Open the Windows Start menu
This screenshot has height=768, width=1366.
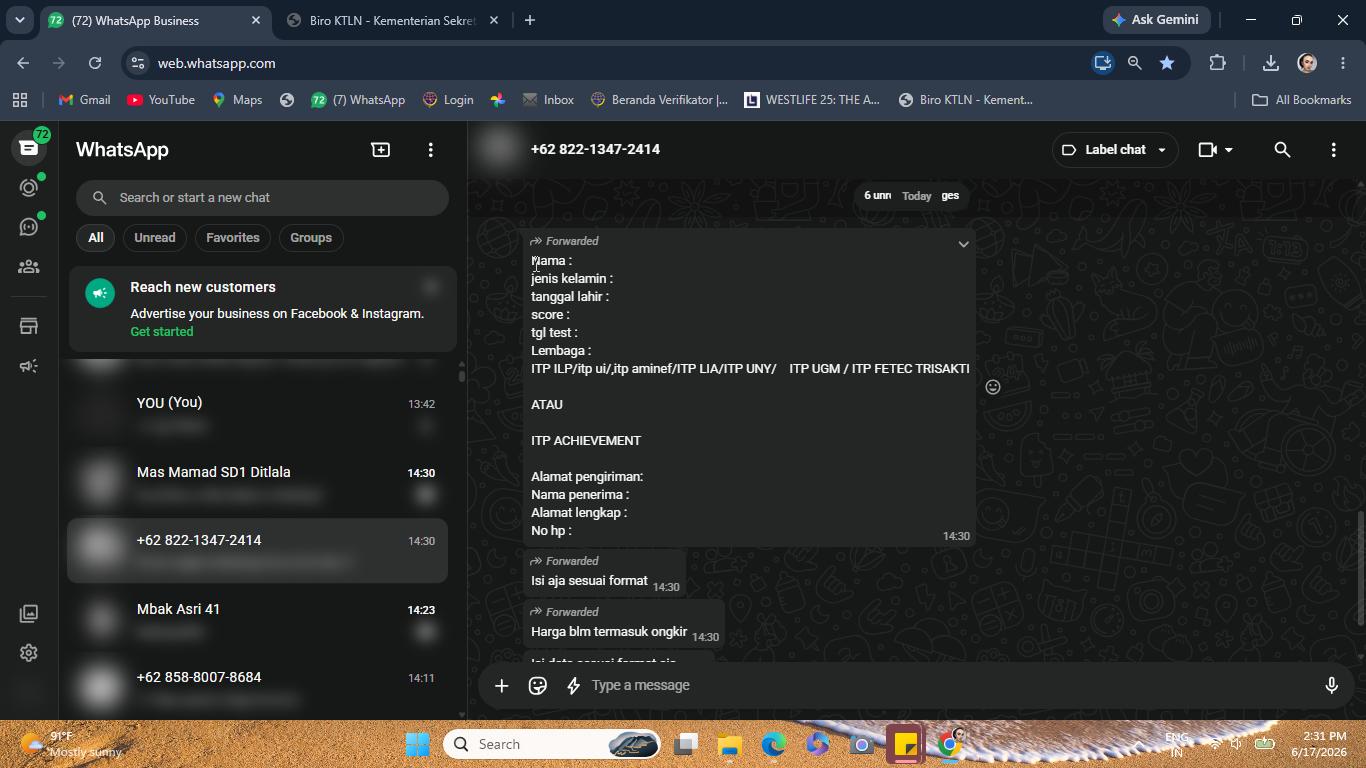coord(417,744)
